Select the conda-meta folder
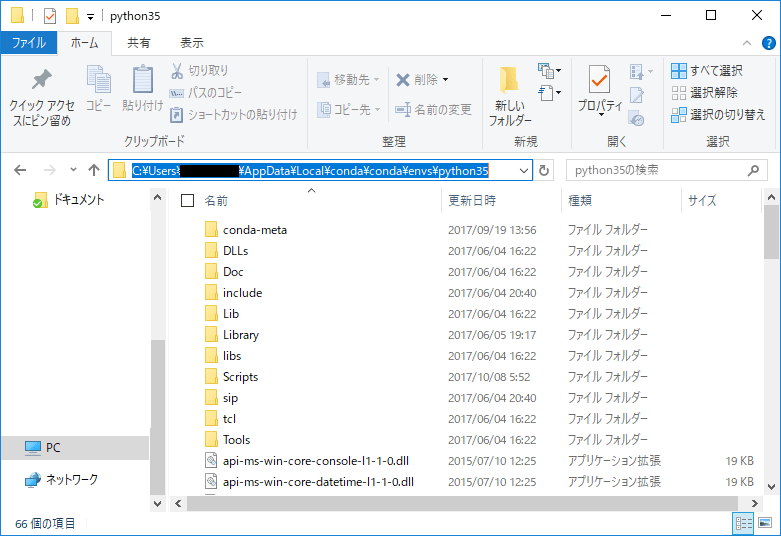The height and width of the screenshot is (536, 781). pos(255,230)
